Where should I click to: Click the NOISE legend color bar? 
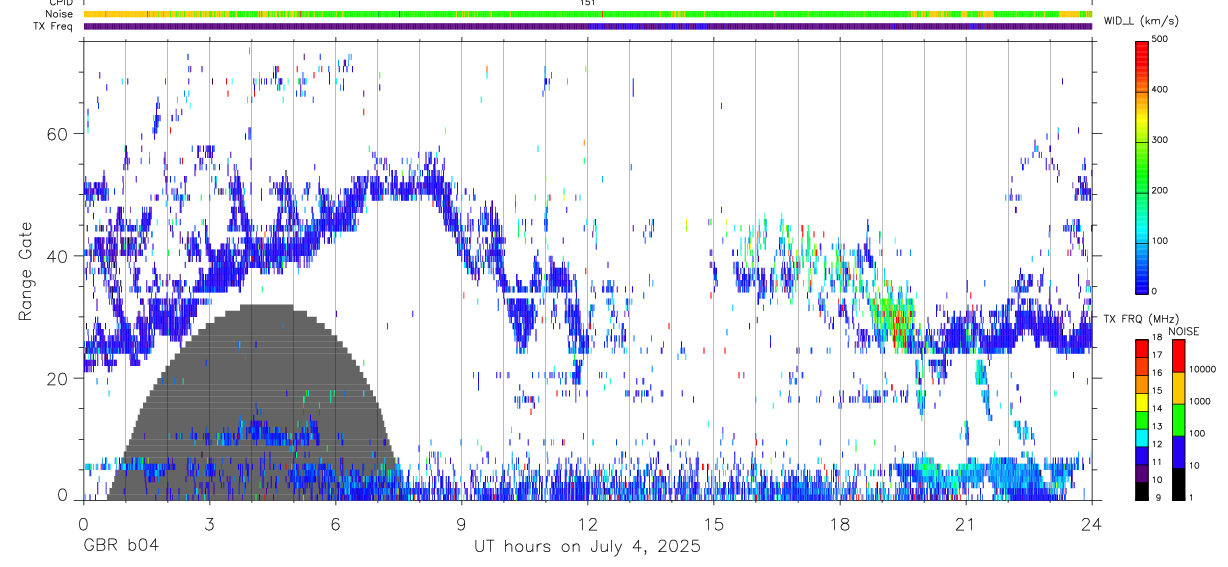pyautogui.click(x=1179, y=419)
